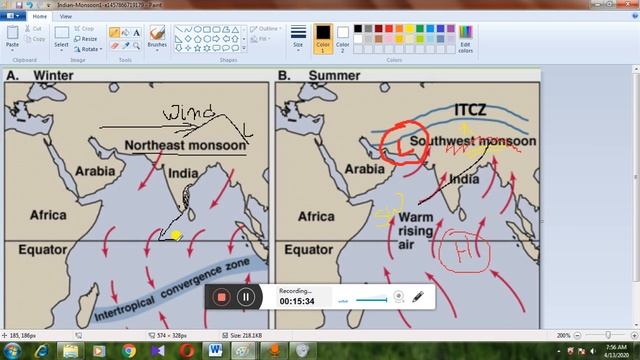
Task: Open the Rotate dropdown
Action: 88,49
